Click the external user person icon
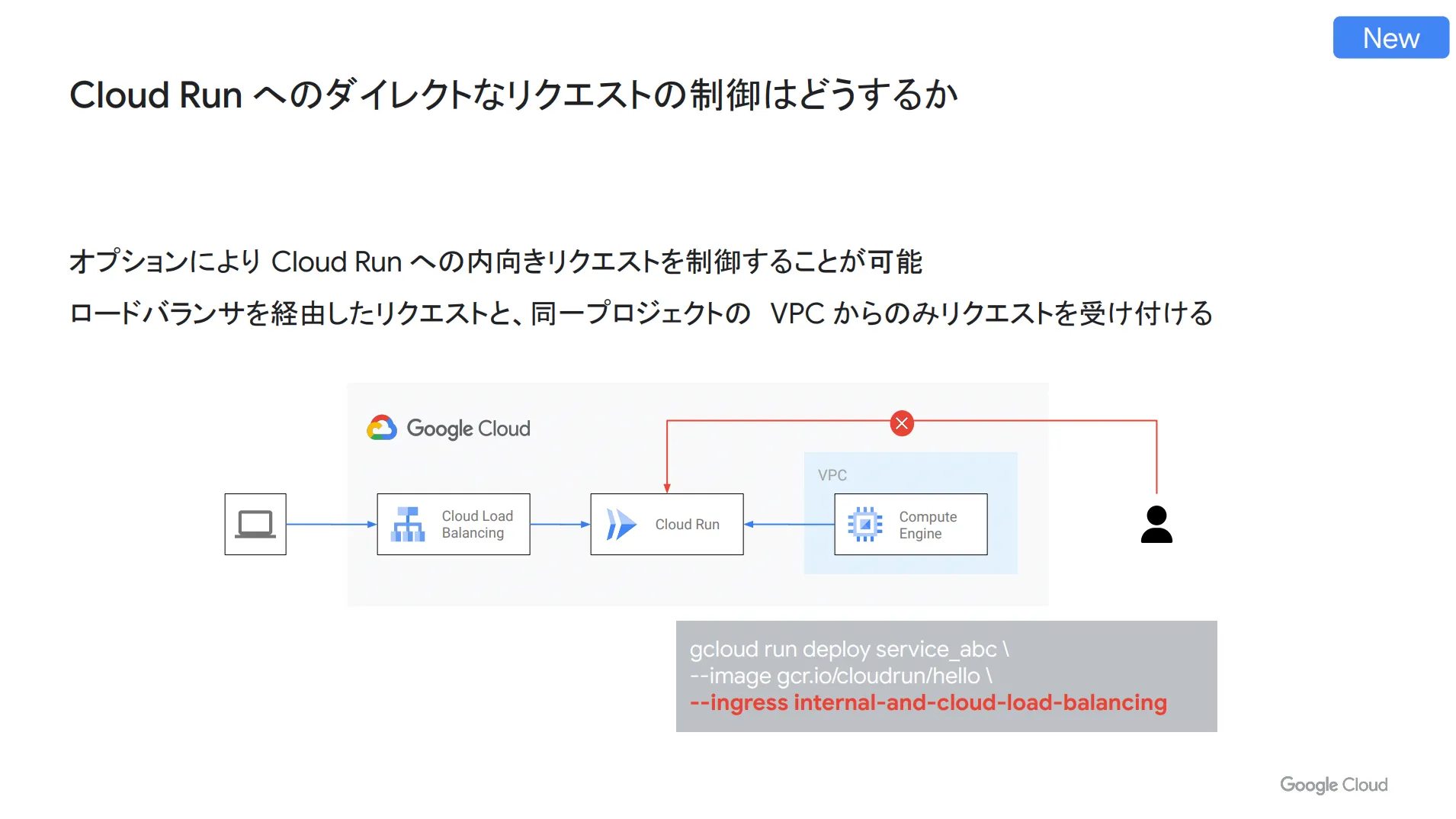The image size is (1456, 819). coord(1156,525)
